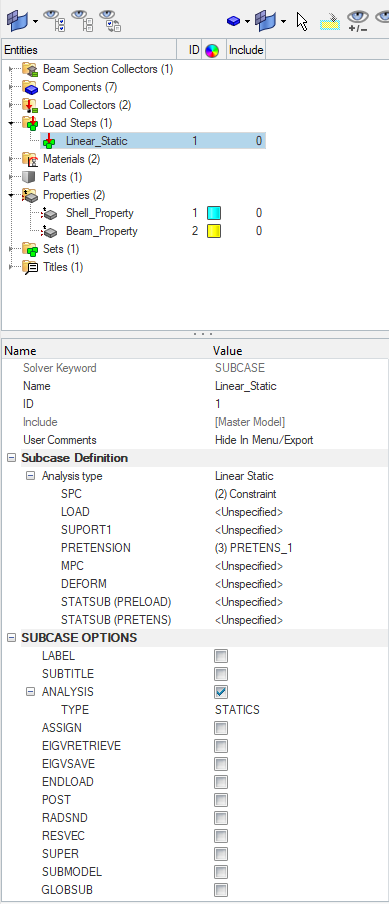The image size is (389, 904).
Task: Enable the GLOBSUB checkbox
Action: coord(221,890)
